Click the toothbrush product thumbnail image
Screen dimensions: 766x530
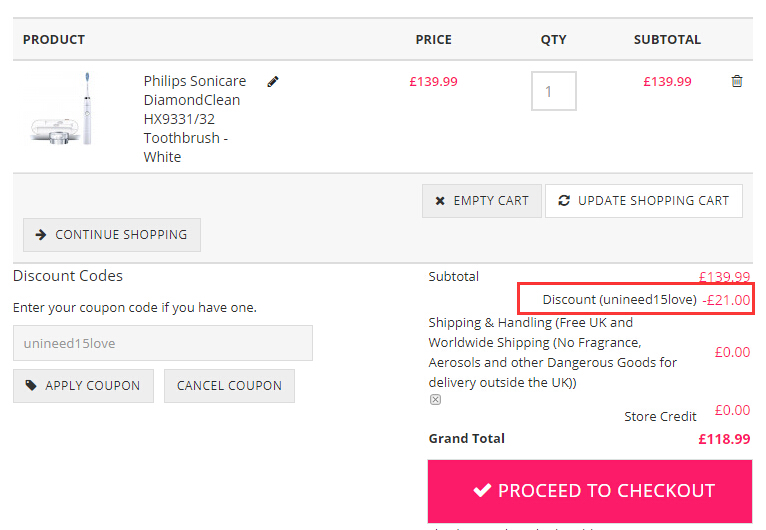click(61, 108)
